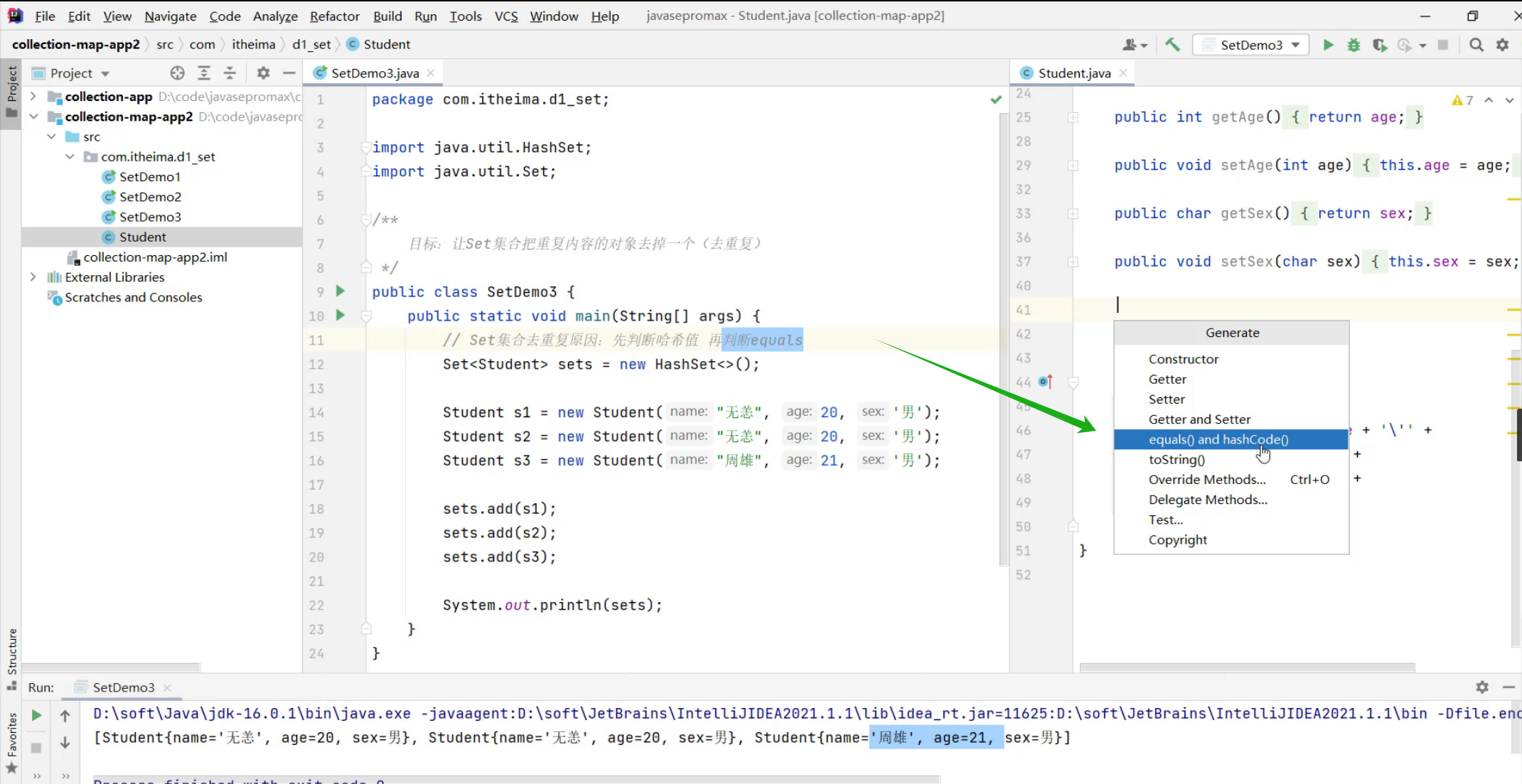Image resolution: width=1522 pixels, height=784 pixels.
Task: Expand the collection-app project node
Action: [x=33, y=96]
